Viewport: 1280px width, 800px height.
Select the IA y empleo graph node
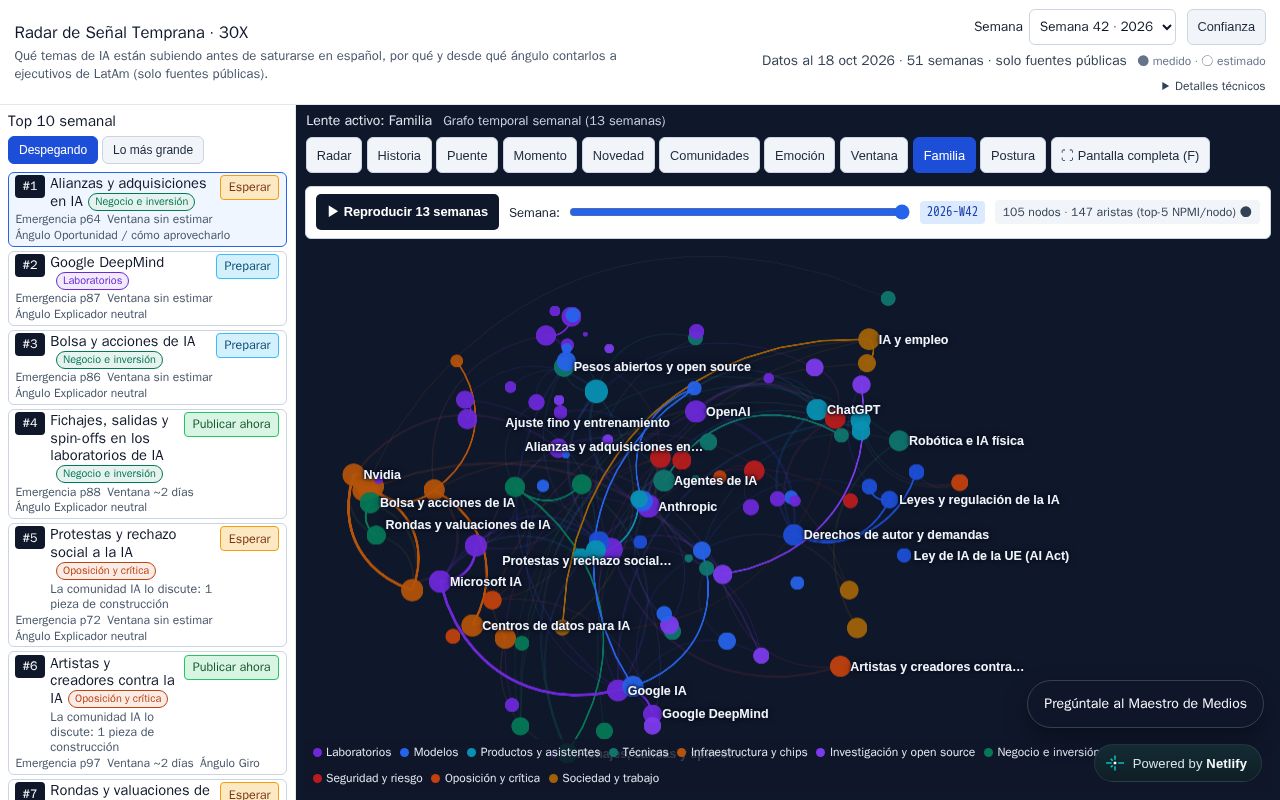[x=869, y=340]
